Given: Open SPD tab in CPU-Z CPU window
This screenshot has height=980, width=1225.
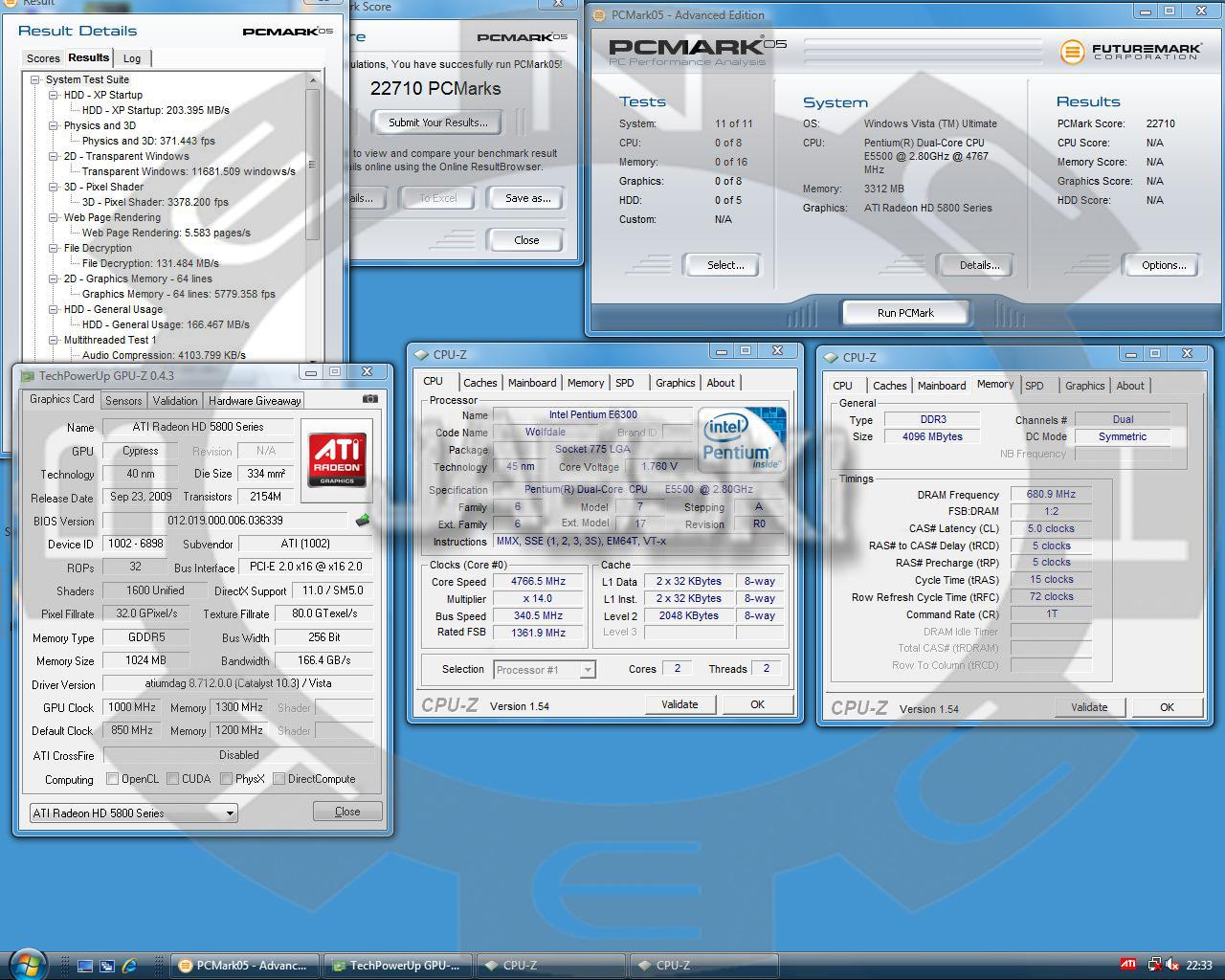Looking at the screenshot, I should (x=625, y=383).
